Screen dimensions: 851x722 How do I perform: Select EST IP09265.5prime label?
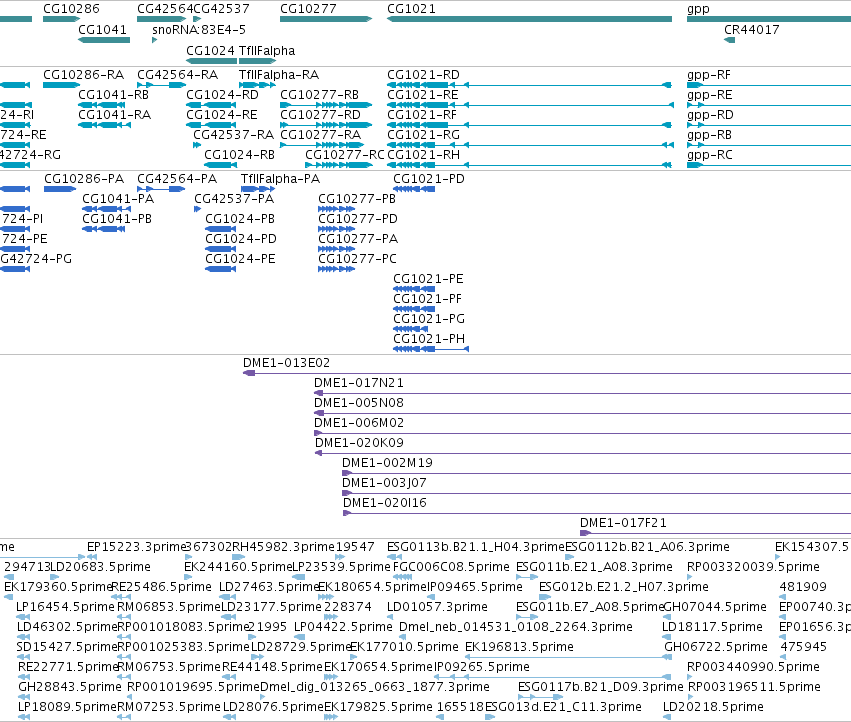click(x=481, y=667)
